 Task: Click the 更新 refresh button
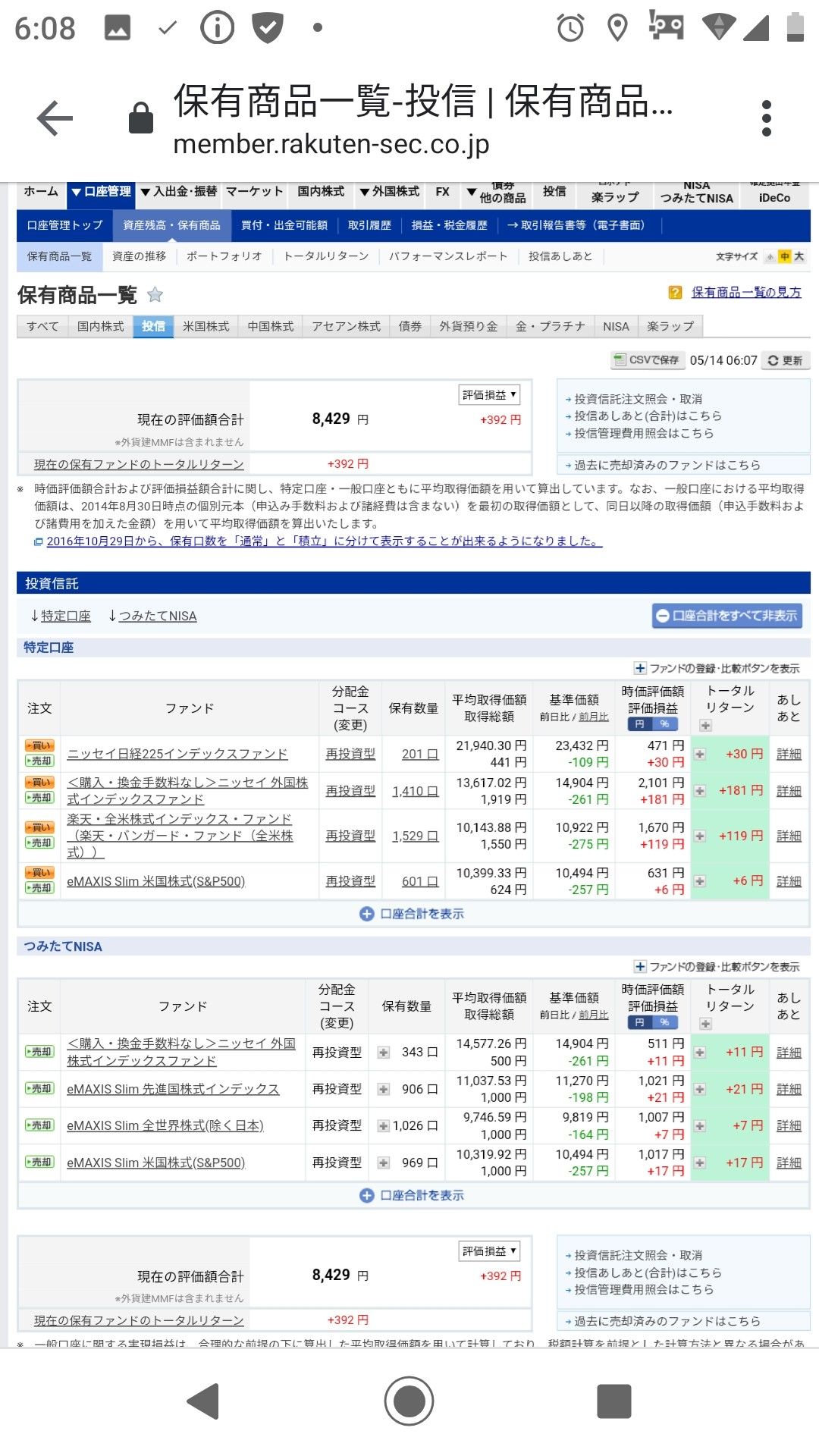[x=785, y=360]
